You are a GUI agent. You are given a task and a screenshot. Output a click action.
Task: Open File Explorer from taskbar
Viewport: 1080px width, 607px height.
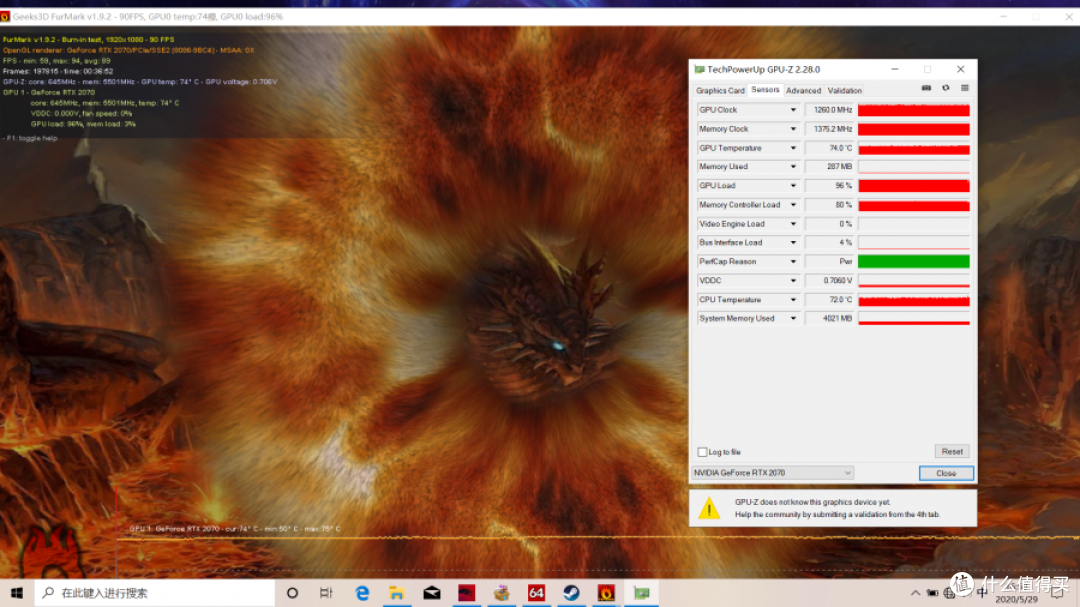pyautogui.click(x=397, y=593)
